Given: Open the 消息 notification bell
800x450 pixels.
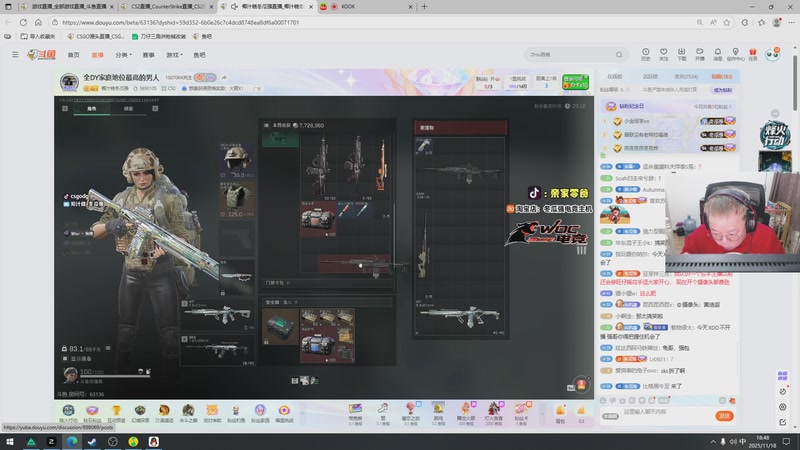Looking at the screenshot, I should [x=717, y=55].
